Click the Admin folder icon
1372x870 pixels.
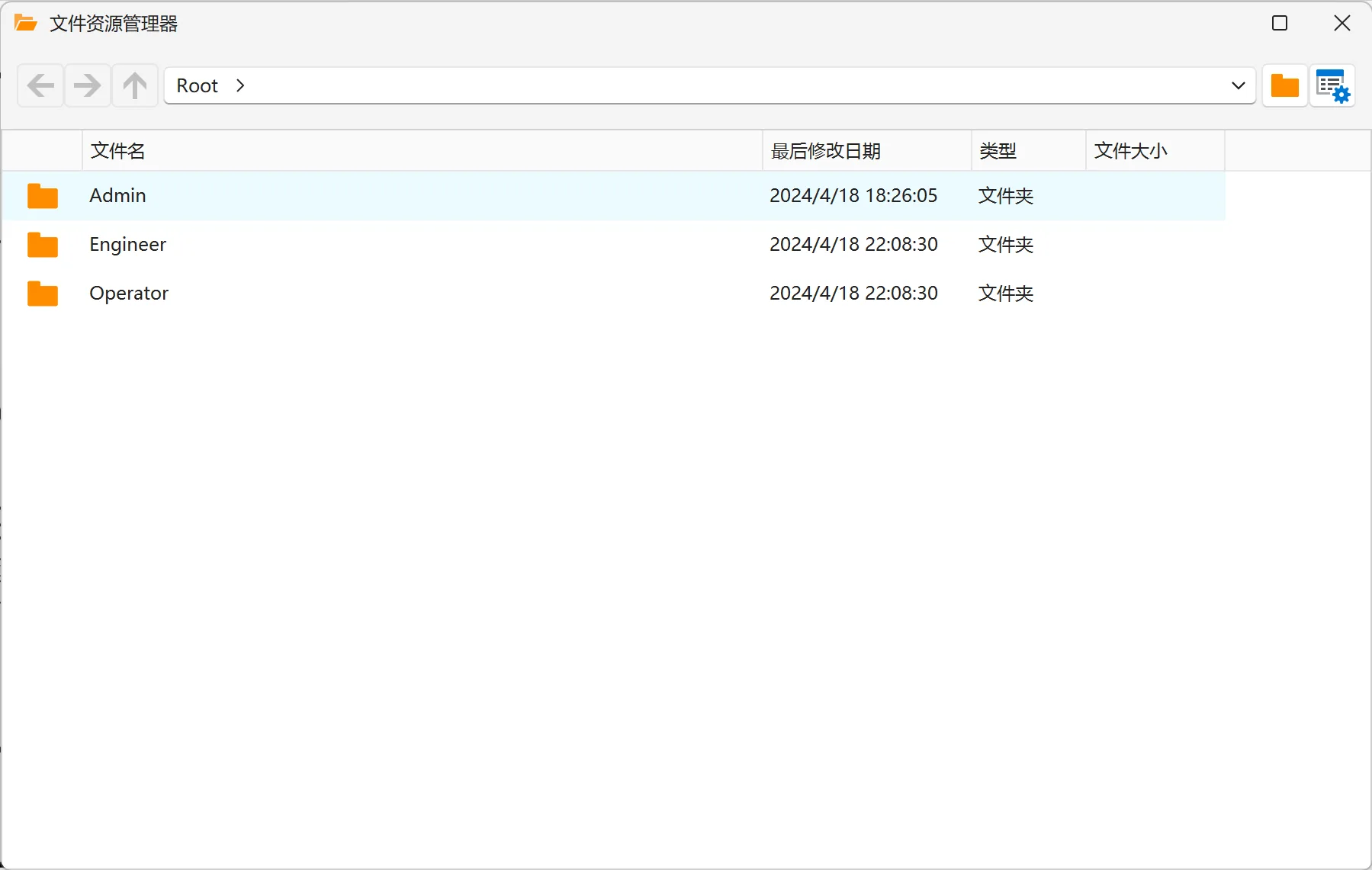pos(43,196)
